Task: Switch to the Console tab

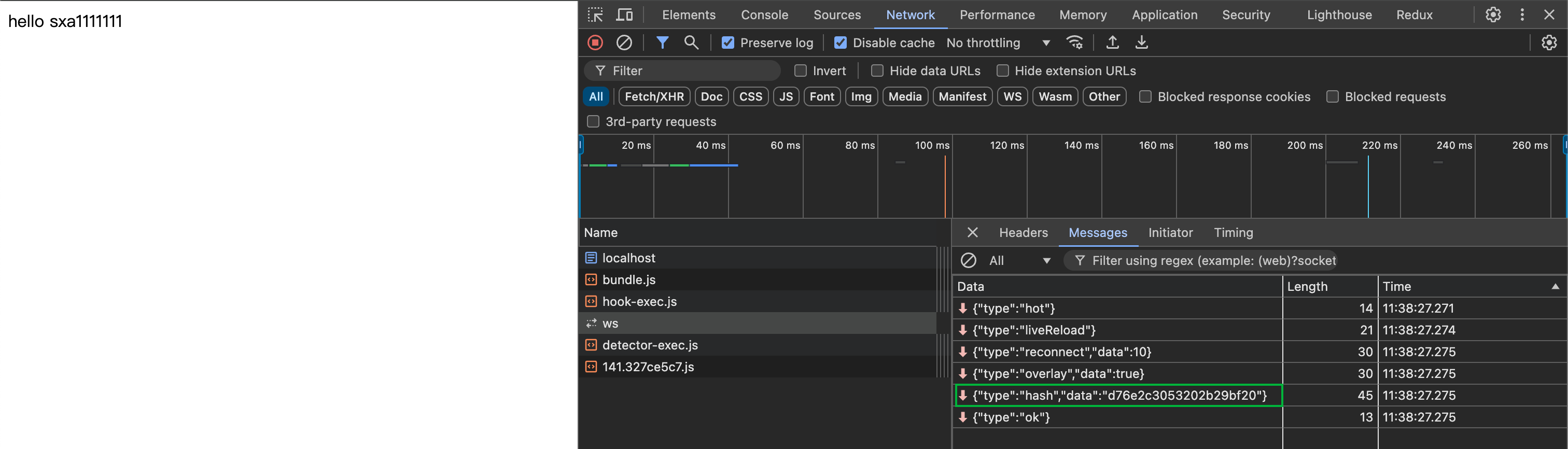Action: (x=764, y=15)
